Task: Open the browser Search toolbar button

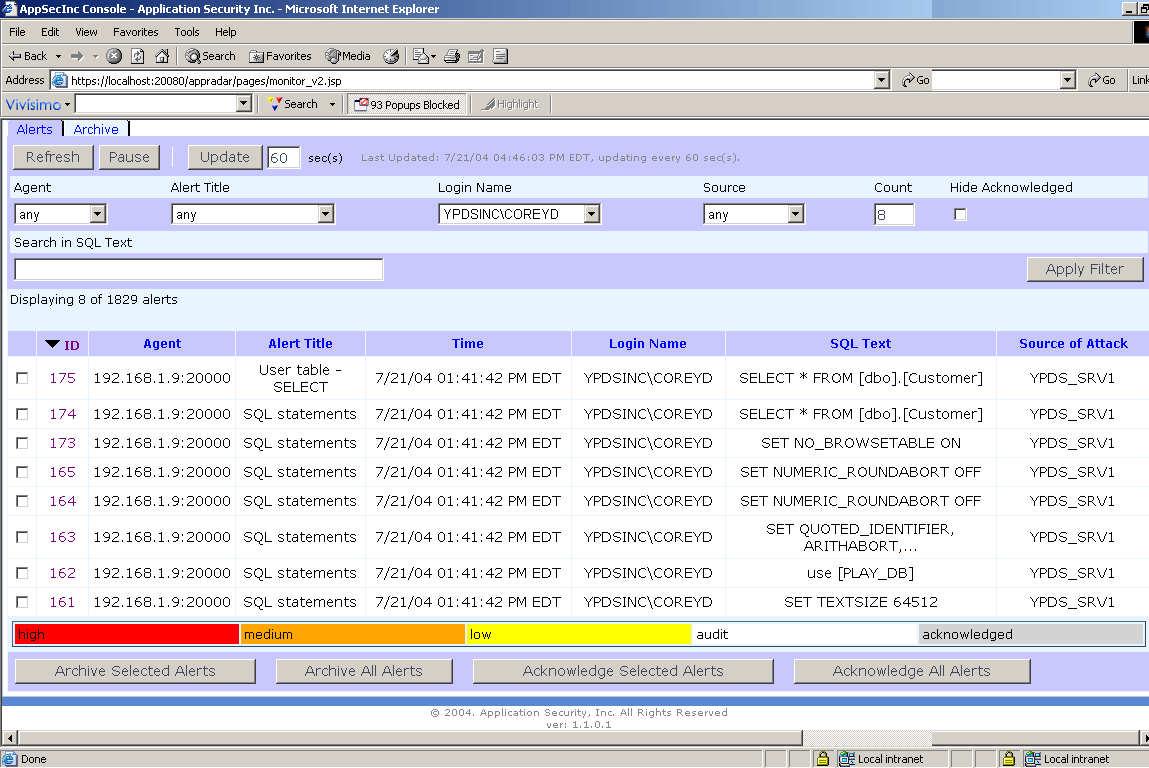Action: [210, 56]
